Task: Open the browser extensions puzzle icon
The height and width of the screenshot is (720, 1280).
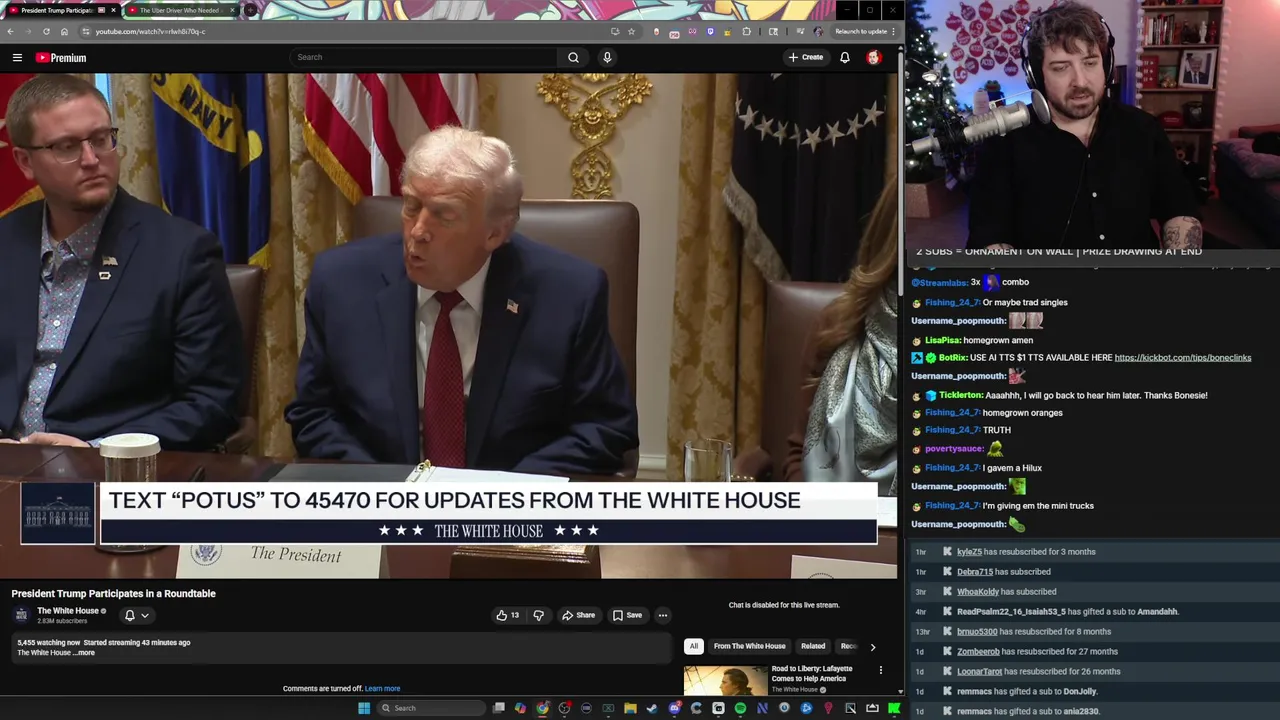Action: tap(746, 31)
